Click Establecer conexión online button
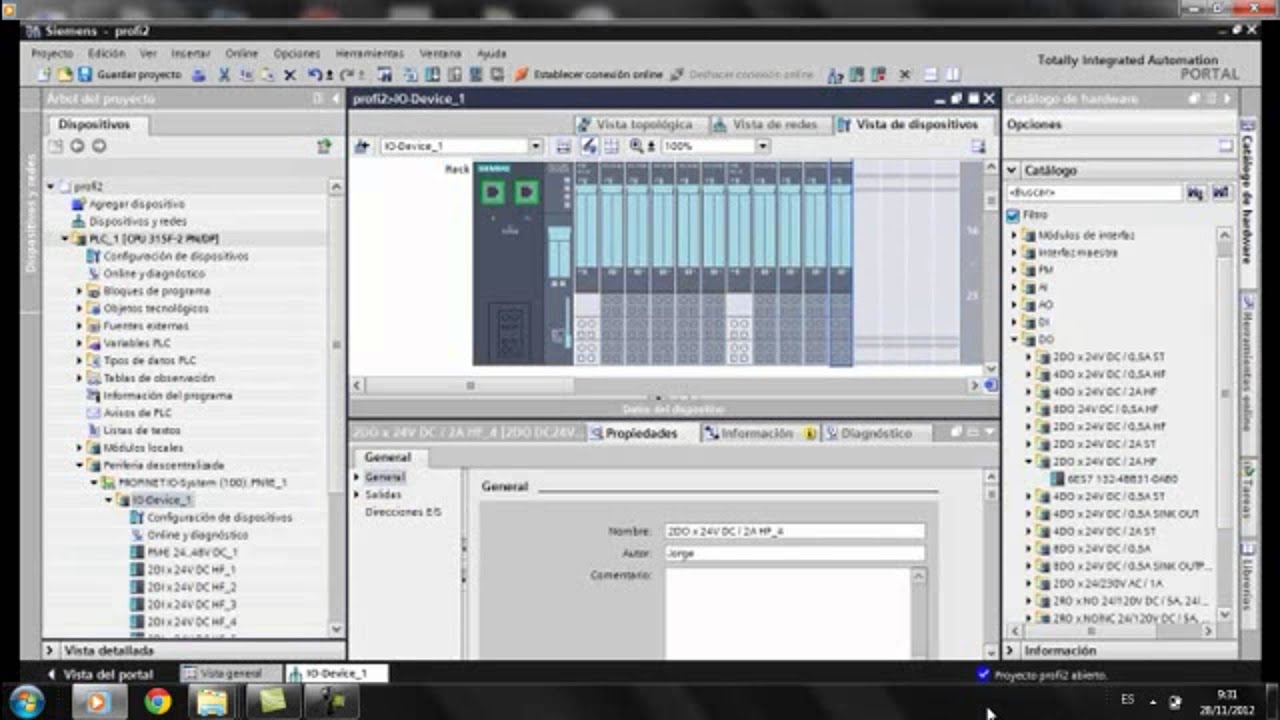1280x720 pixels. [x=588, y=75]
